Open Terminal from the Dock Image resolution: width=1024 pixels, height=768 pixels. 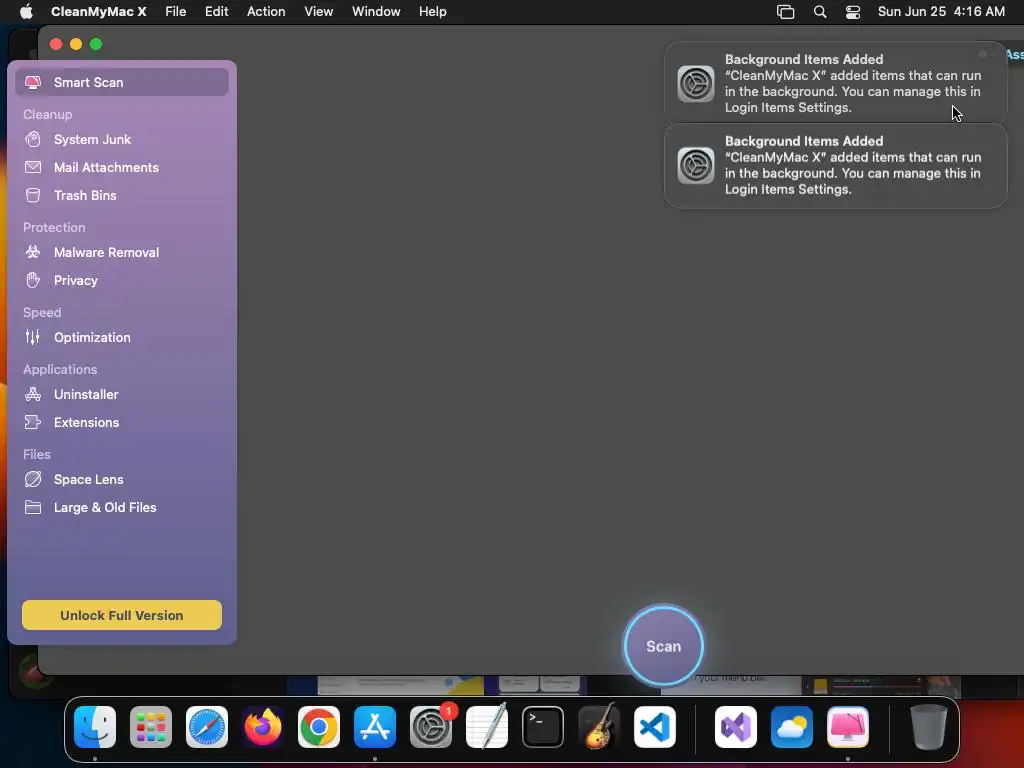click(x=543, y=727)
